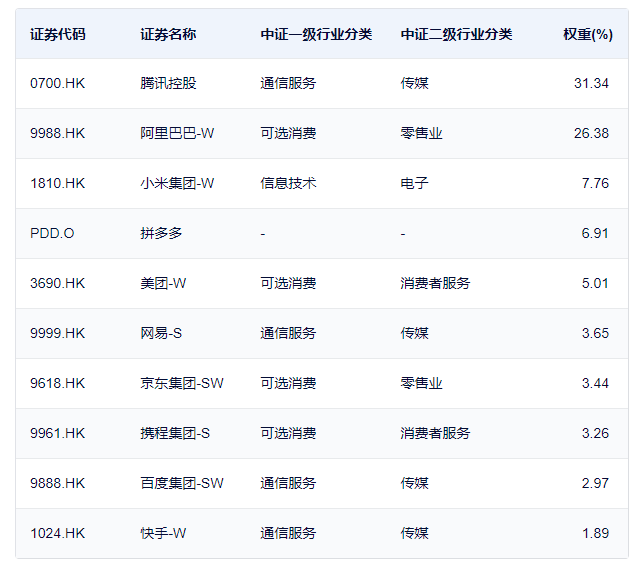The width and height of the screenshot is (644, 569).
Task: Select the 证券名称 column header
Action: 168,35
